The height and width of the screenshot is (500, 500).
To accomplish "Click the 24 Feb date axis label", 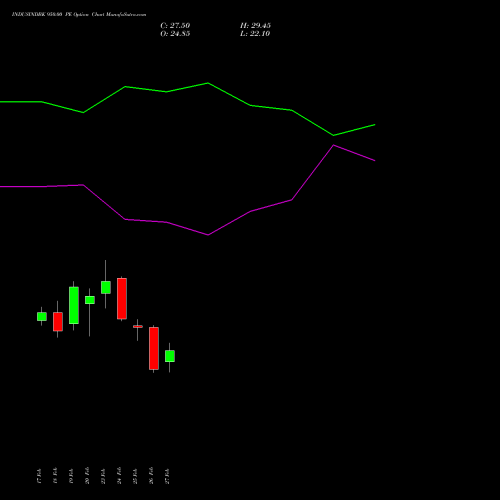I will (119, 476).
